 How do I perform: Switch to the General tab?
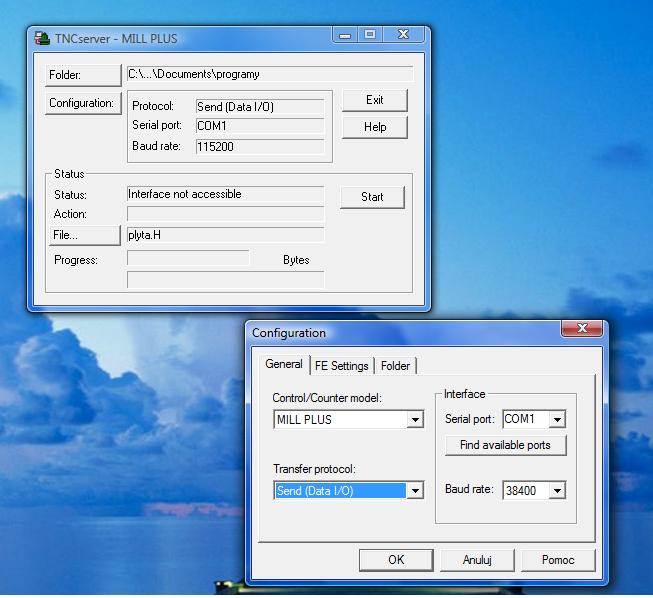click(x=284, y=364)
